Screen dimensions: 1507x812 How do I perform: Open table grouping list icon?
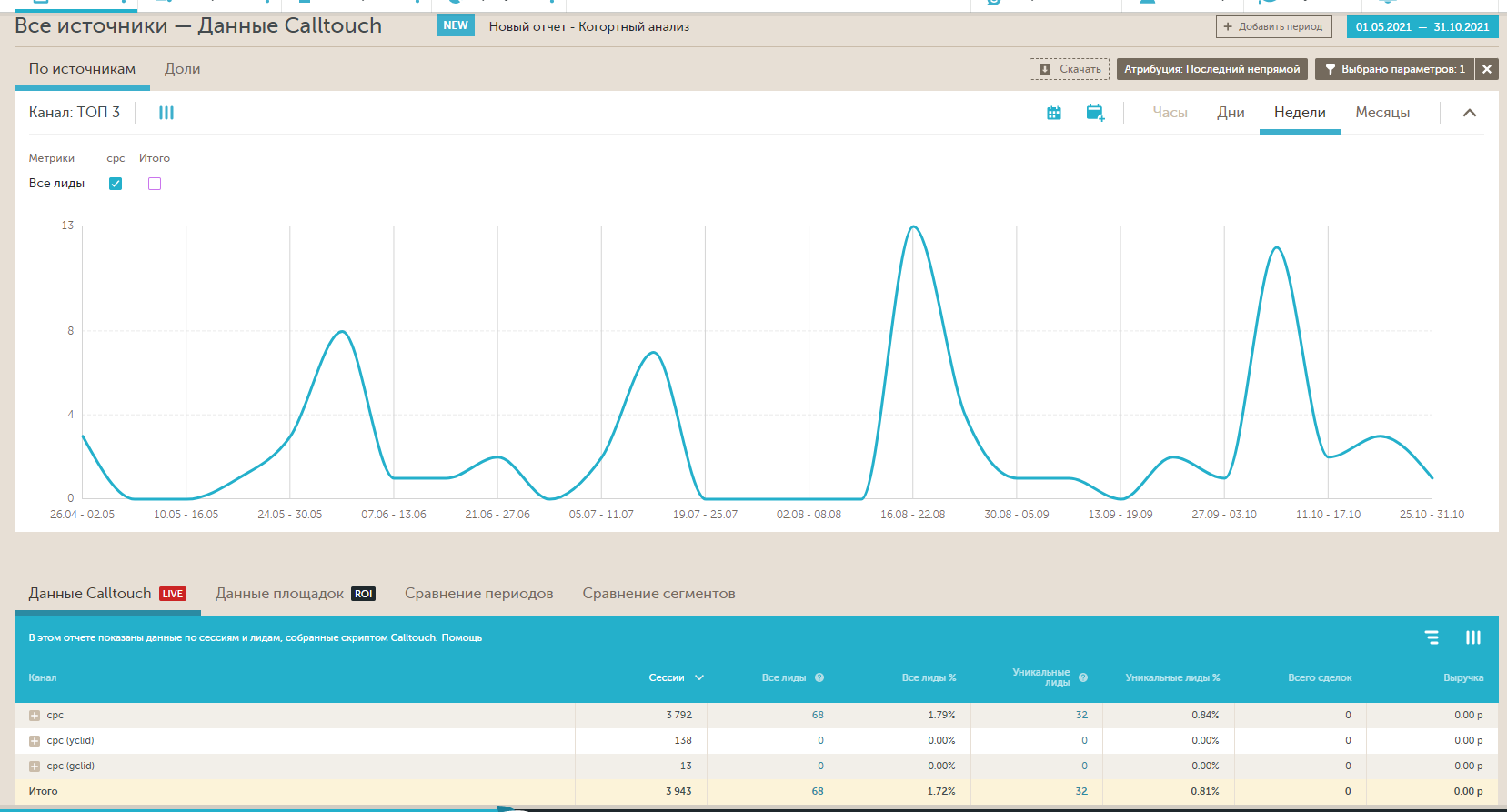point(1432,637)
